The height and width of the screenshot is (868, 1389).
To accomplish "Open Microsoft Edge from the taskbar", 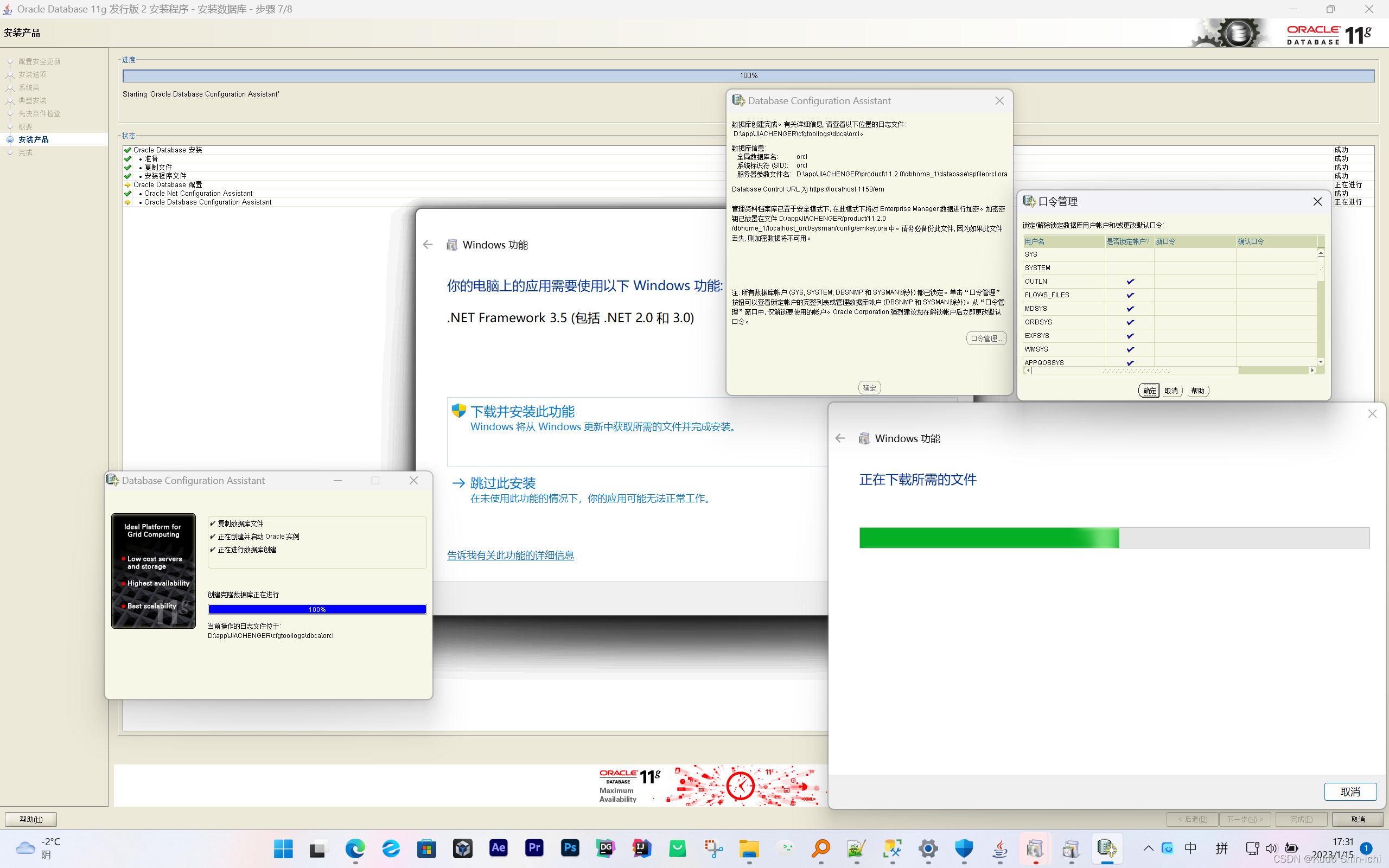I will coord(355,848).
